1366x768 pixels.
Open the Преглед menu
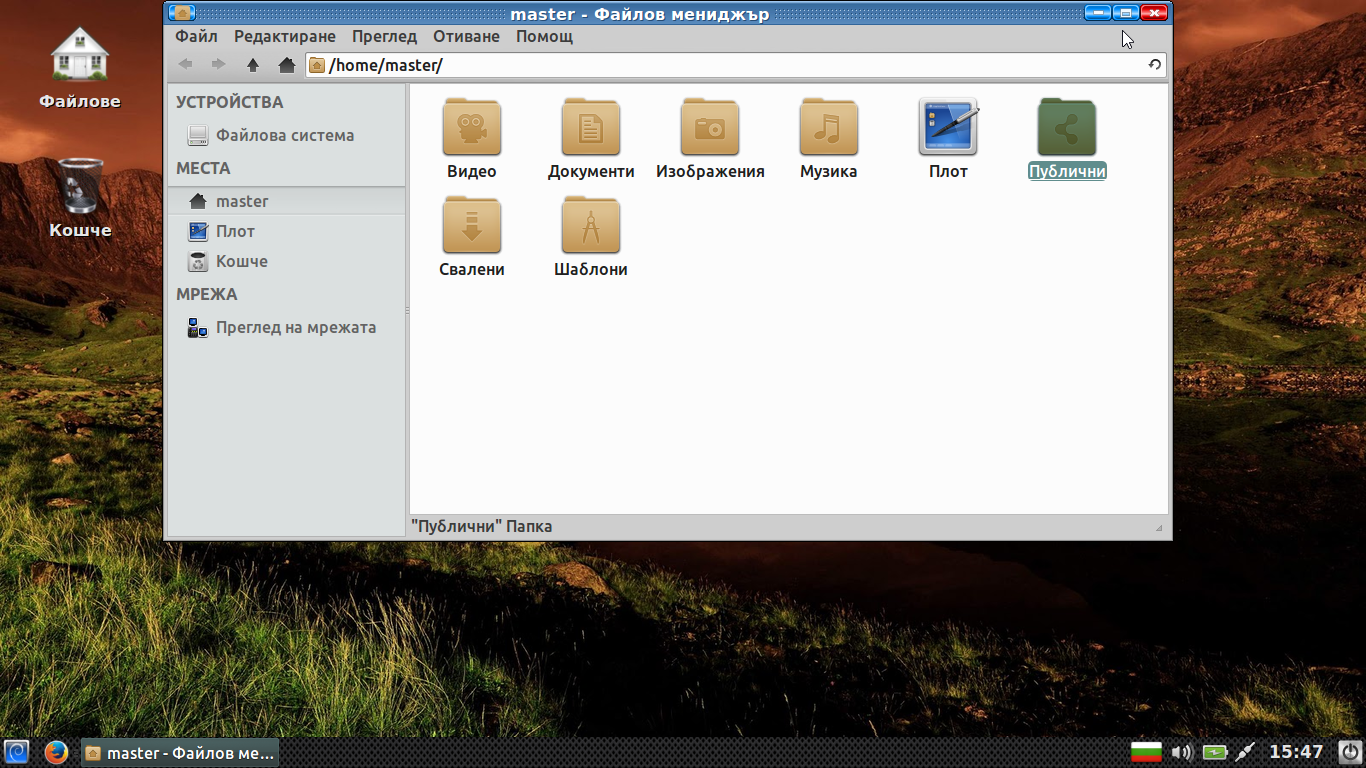click(384, 36)
